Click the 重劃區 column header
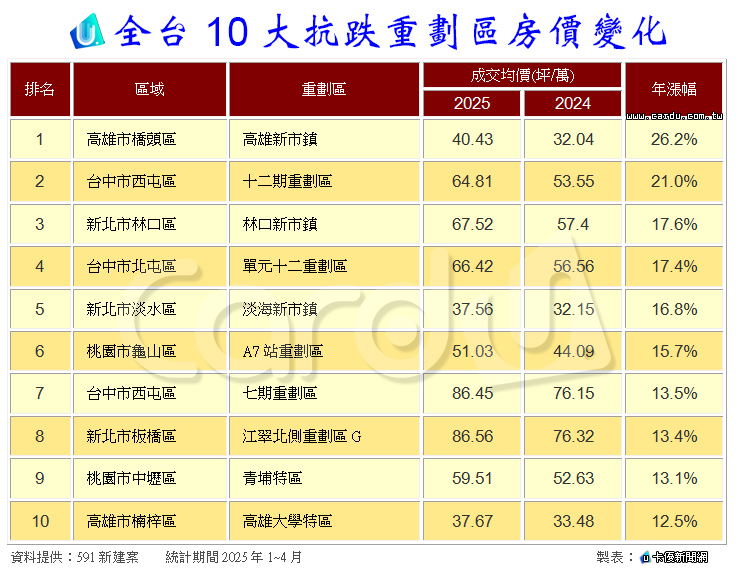The height and width of the screenshot is (575, 736). [x=324, y=89]
